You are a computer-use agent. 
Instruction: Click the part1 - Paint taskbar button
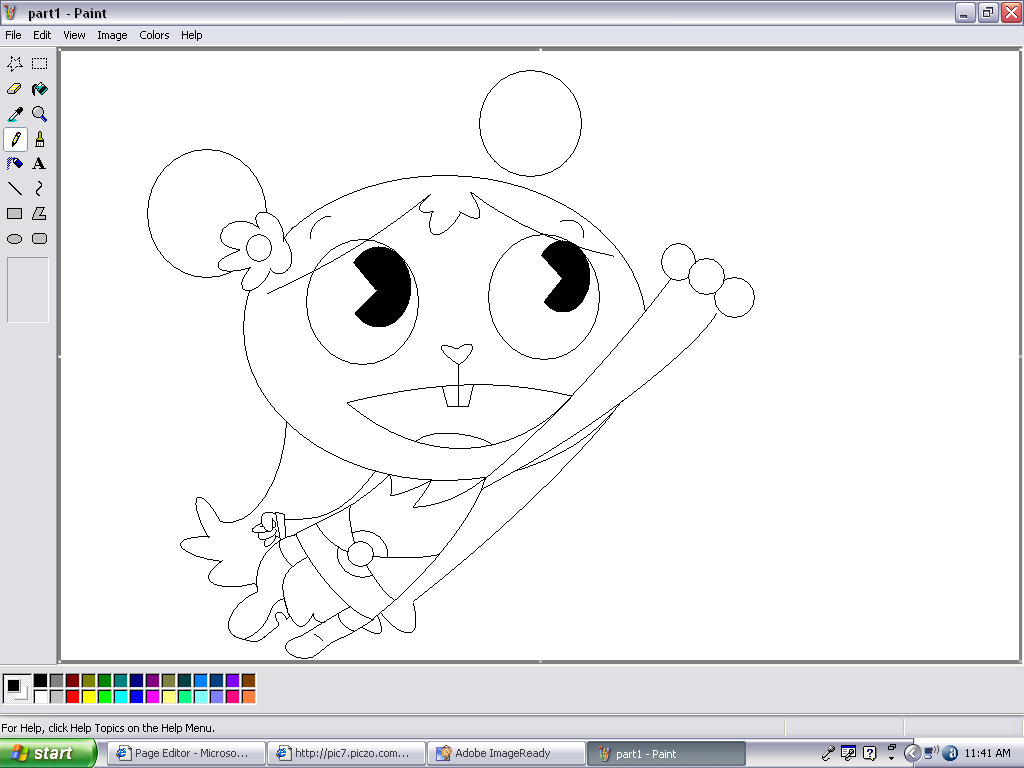(666, 753)
